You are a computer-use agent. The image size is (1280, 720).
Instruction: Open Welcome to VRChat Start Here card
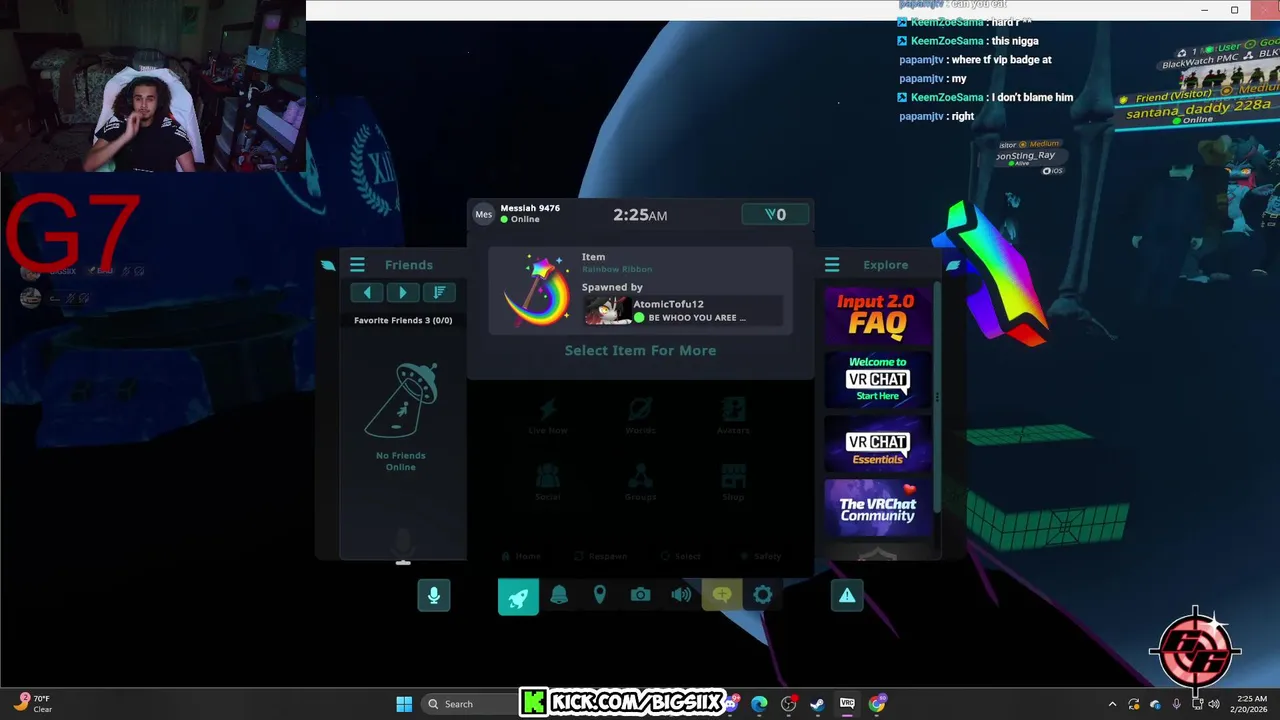(x=878, y=380)
